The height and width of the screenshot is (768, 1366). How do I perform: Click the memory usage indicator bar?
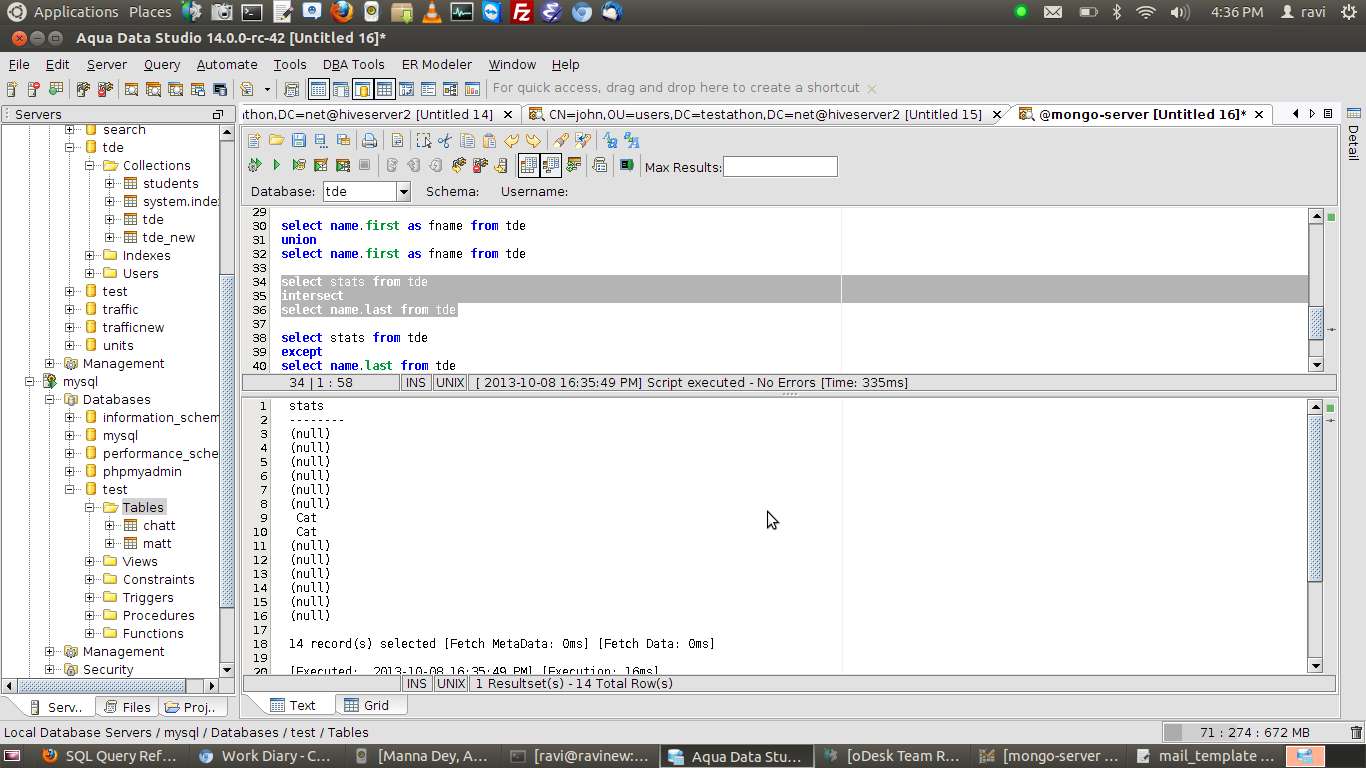tap(1254, 733)
